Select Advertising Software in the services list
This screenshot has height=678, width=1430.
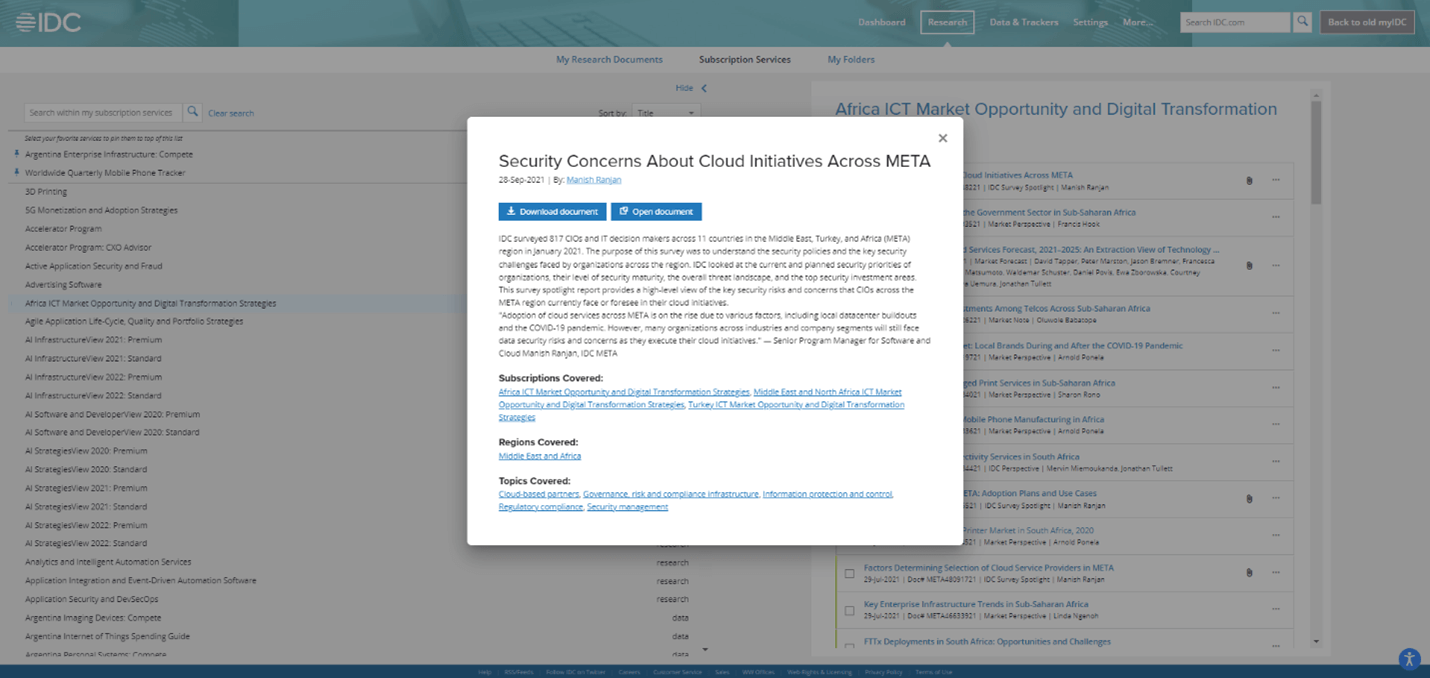click(x=63, y=284)
